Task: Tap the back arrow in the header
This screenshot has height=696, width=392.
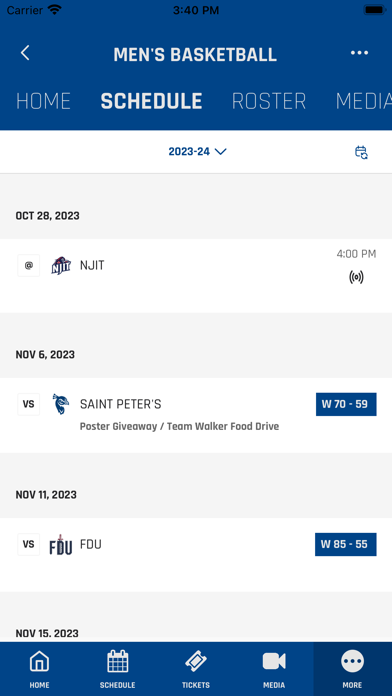Action: (x=25, y=53)
